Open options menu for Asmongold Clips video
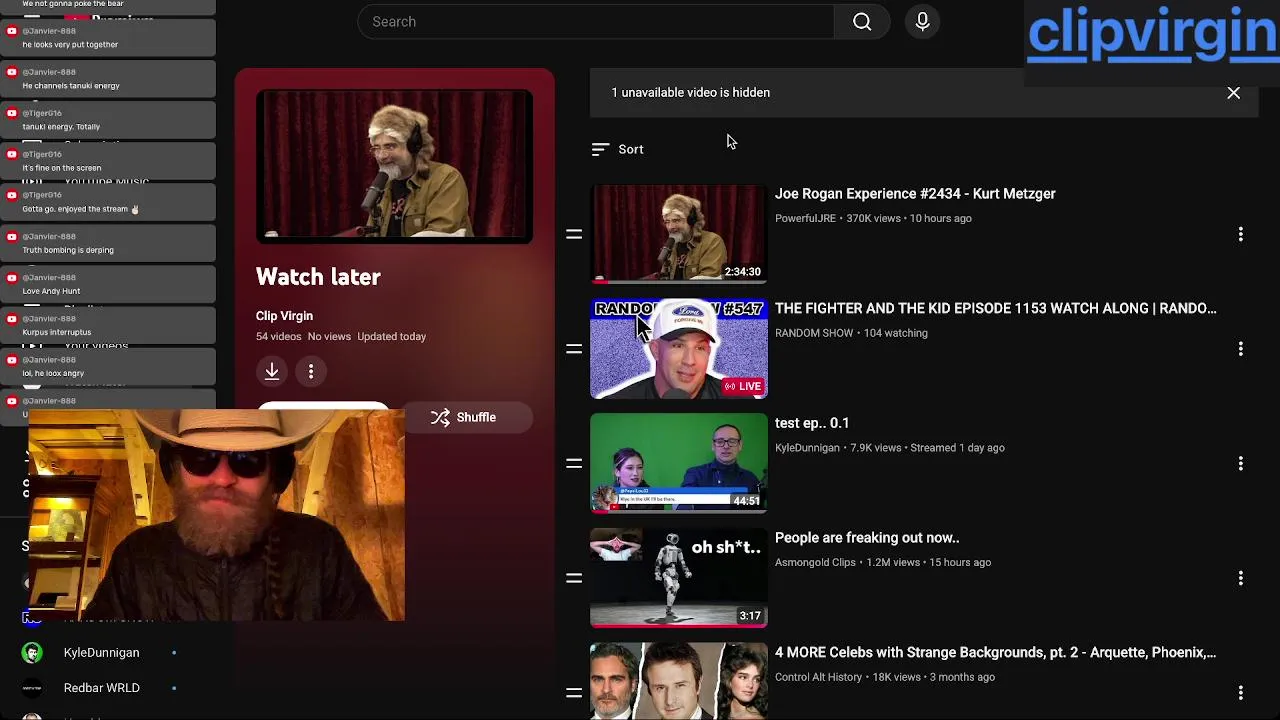 tap(1240, 578)
